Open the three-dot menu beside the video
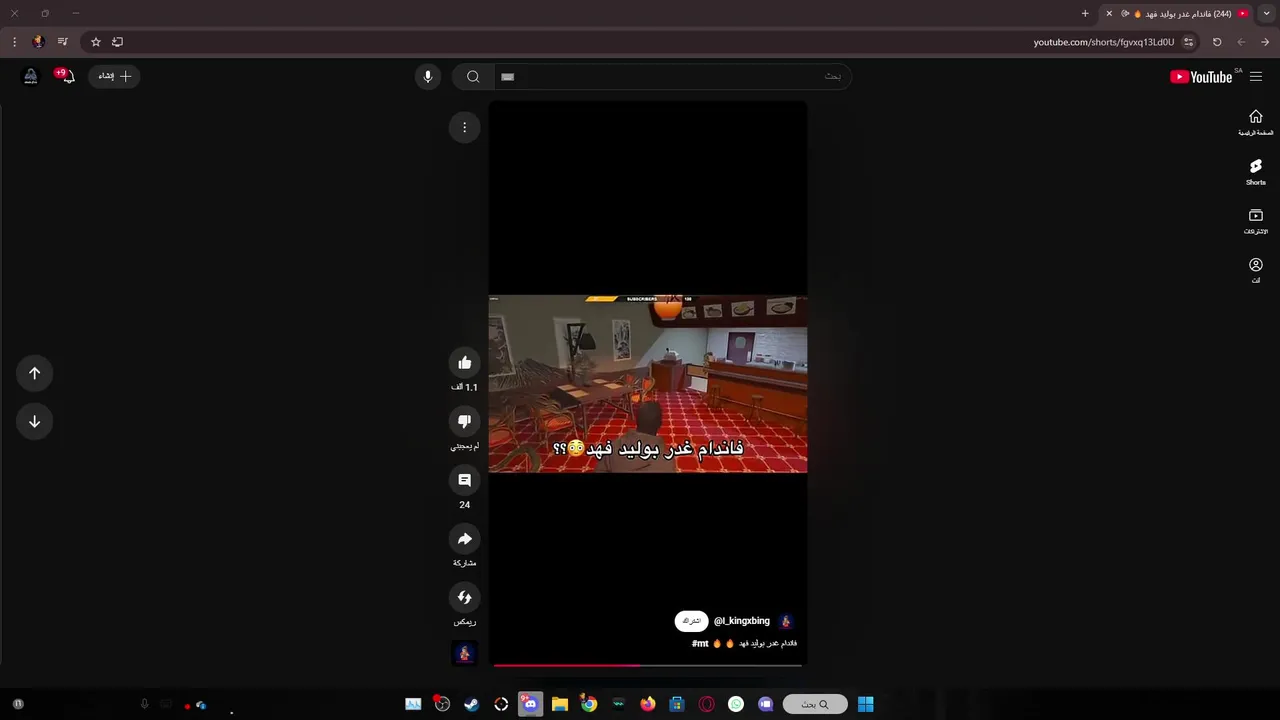The height and width of the screenshot is (720, 1280). (x=464, y=127)
